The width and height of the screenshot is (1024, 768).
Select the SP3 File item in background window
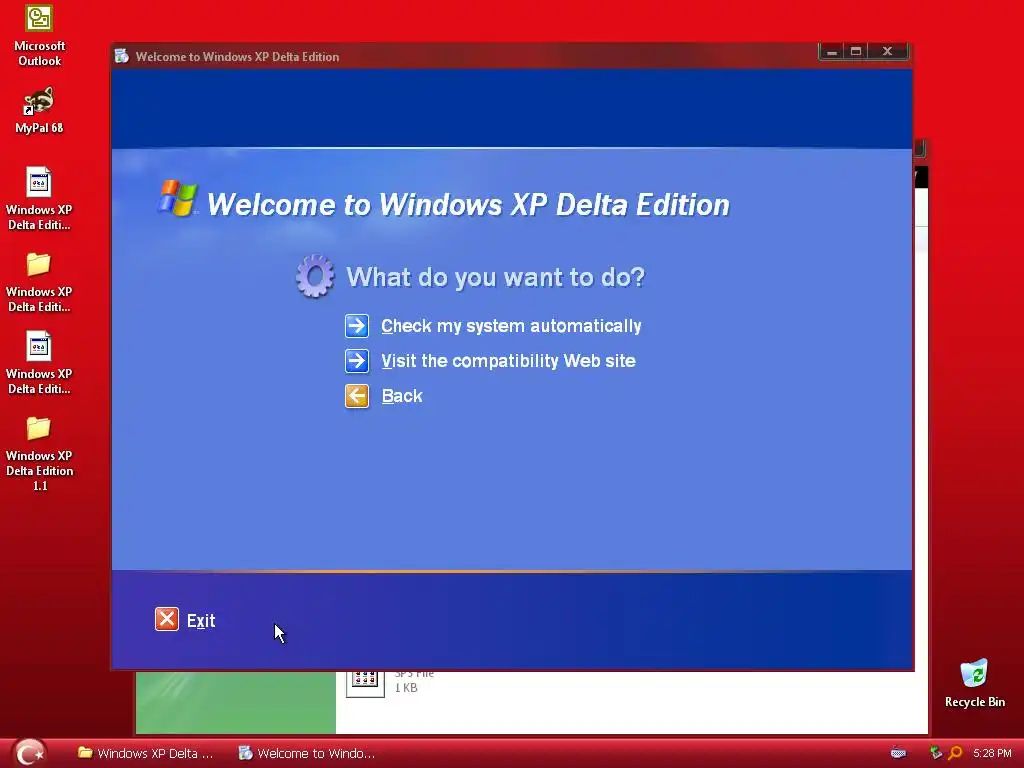[x=391, y=682]
